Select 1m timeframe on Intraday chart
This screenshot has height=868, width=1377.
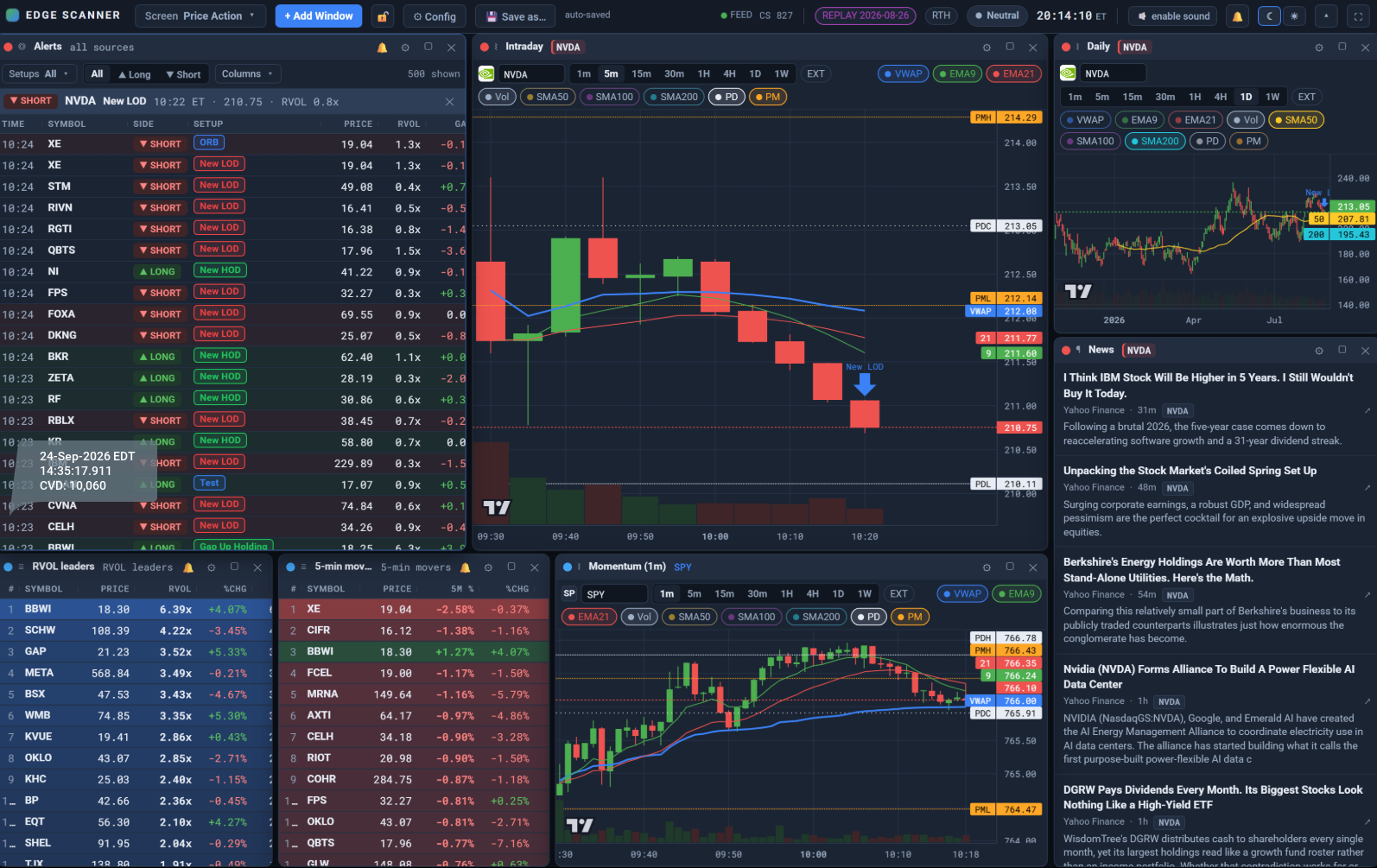pyautogui.click(x=584, y=74)
